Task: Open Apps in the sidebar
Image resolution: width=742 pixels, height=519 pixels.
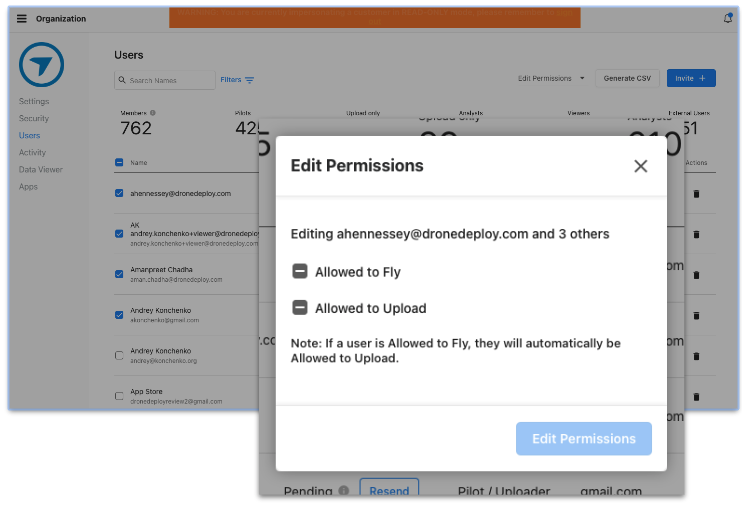Action: pyautogui.click(x=28, y=186)
